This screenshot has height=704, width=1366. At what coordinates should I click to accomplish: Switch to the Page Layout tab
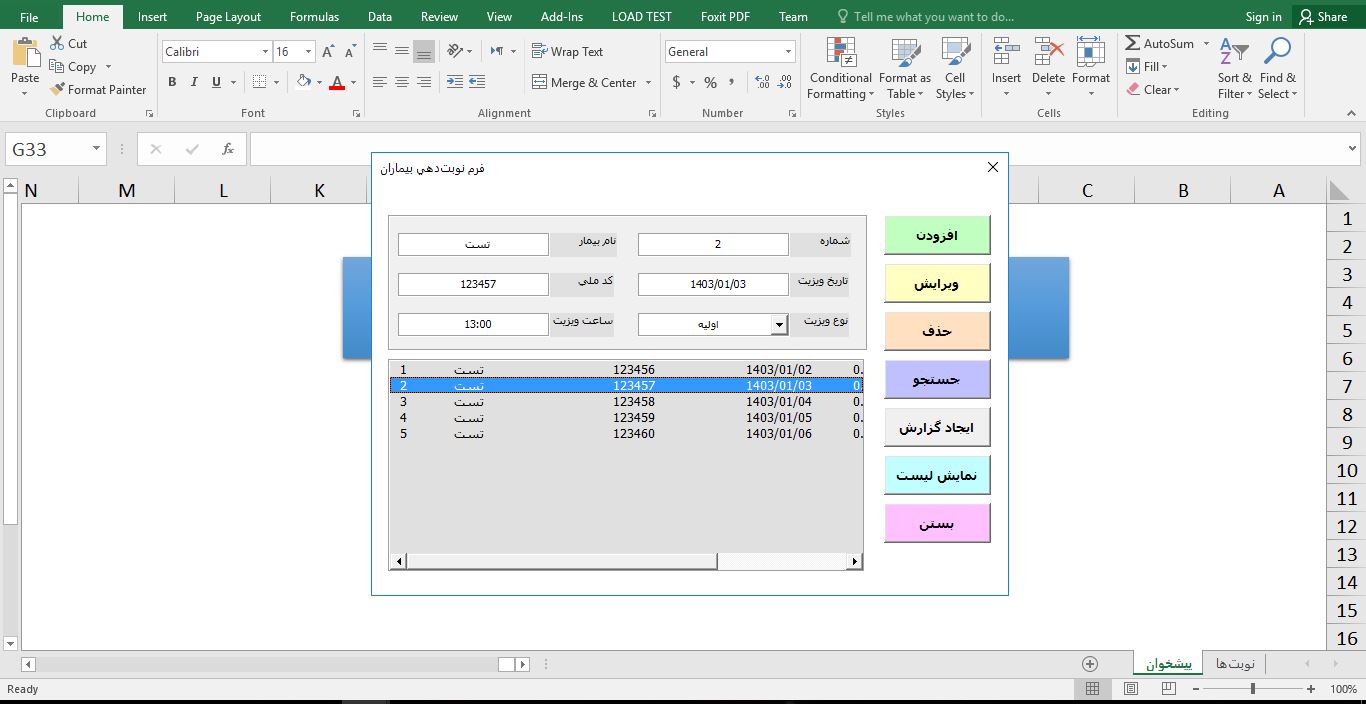point(228,16)
